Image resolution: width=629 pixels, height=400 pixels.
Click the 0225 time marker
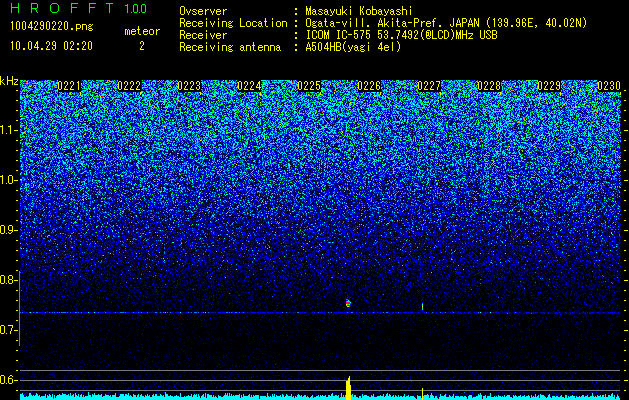[309, 86]
